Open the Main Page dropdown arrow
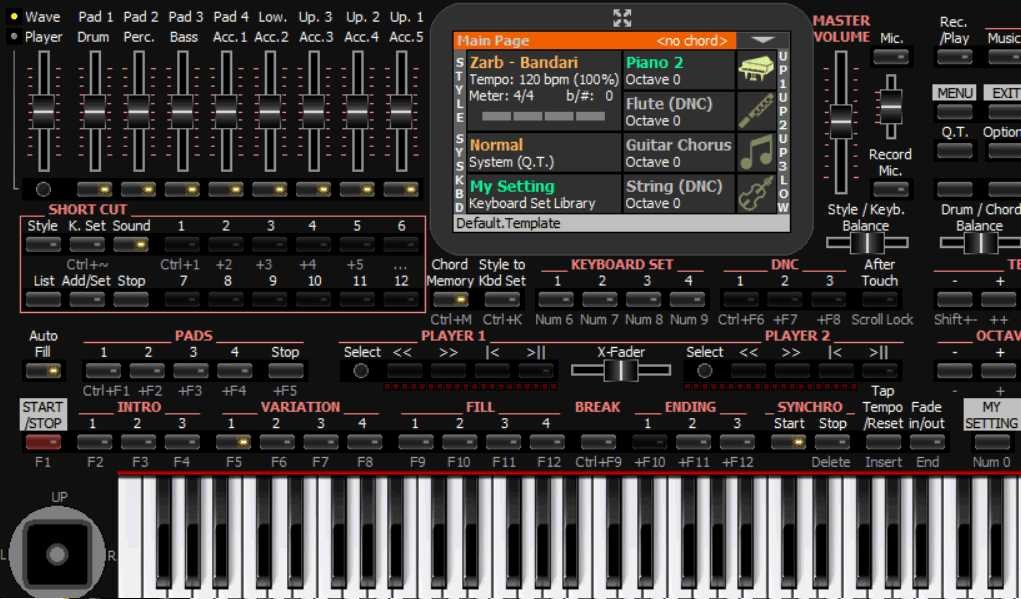Screen dimensions: 1021x599 pyautogui.click(x=764, y=41)
